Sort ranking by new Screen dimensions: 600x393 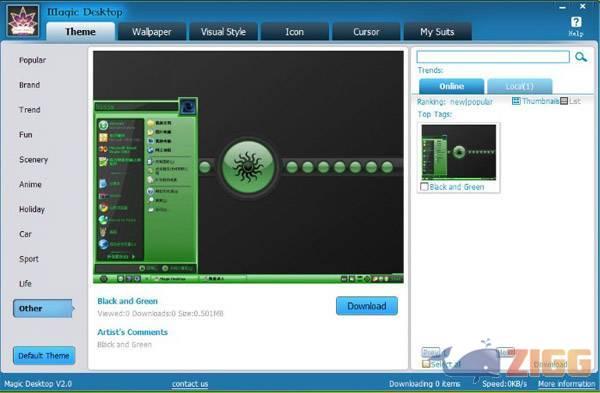coord(457,102)
